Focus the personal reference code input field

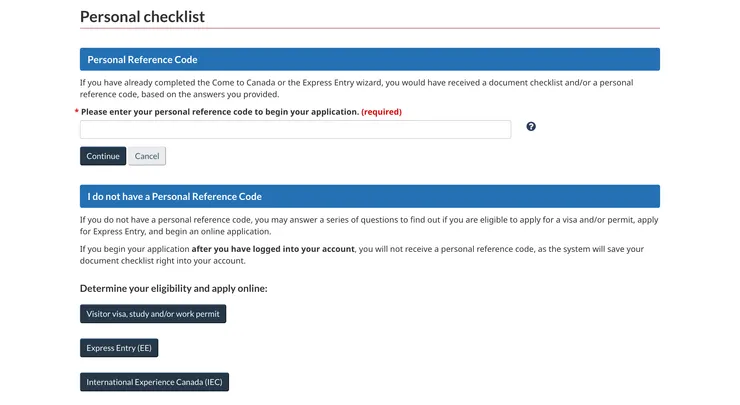(x=295, y=129)
